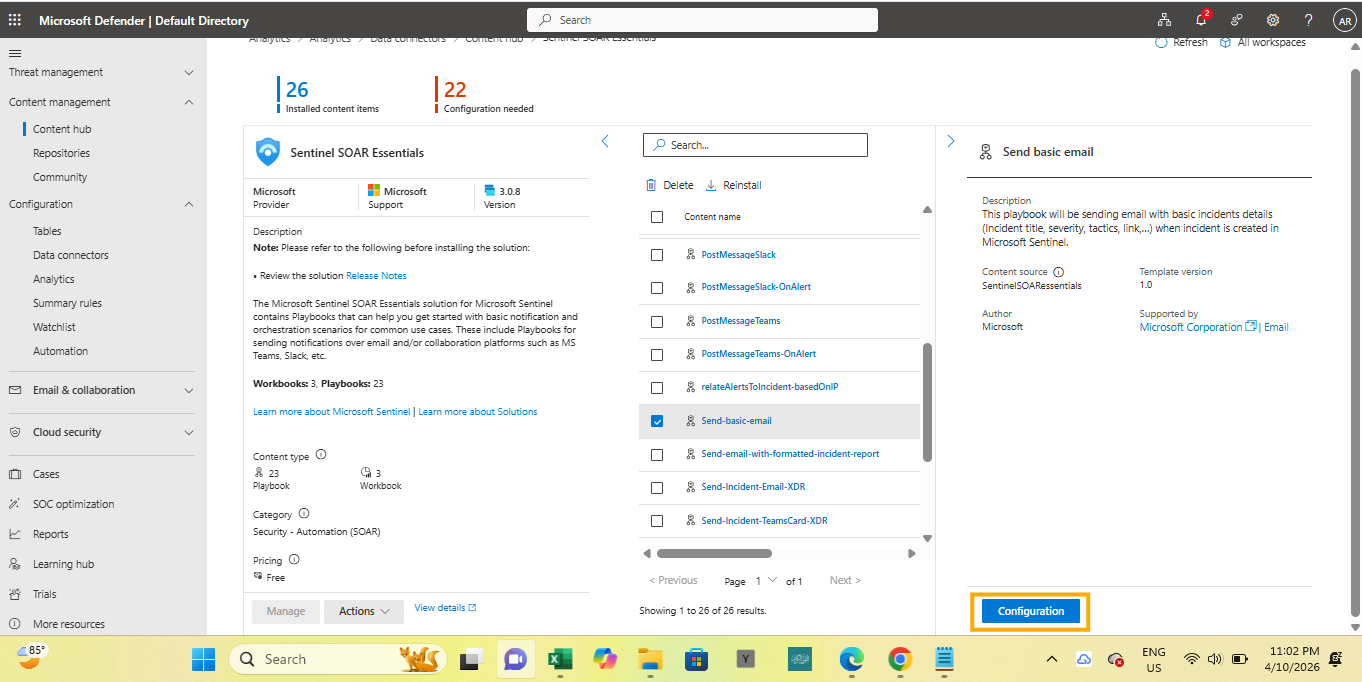
Task: Open Analytics in the sidebar
Action: tap(53, 279)
